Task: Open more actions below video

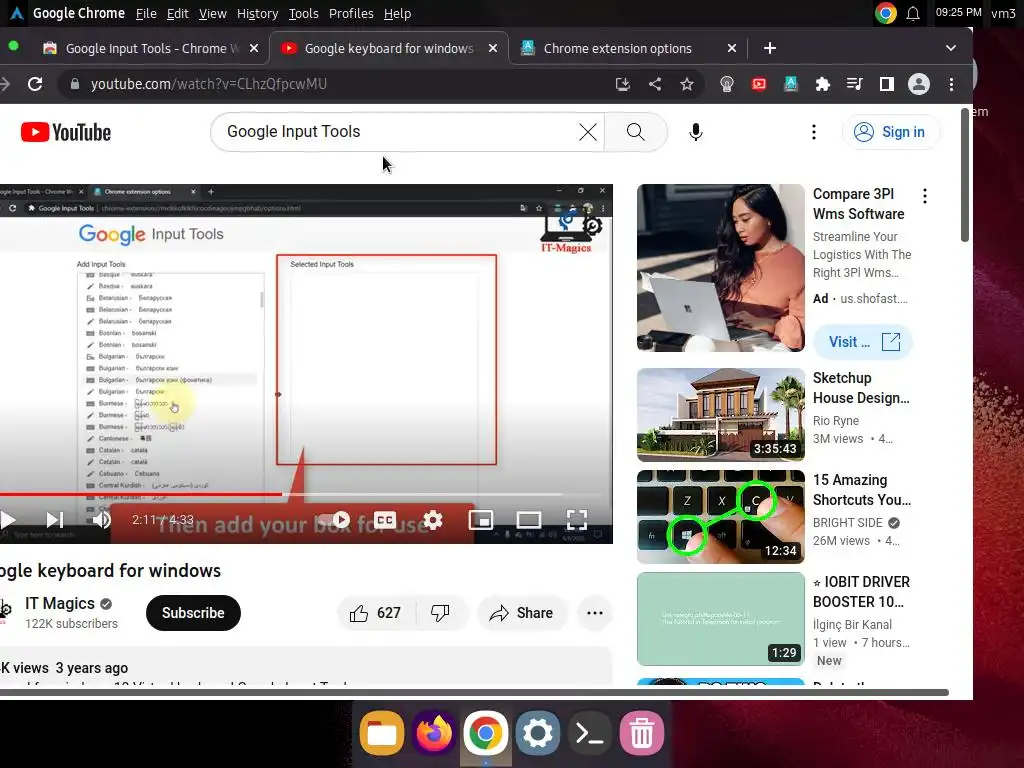Action: click(594, 613)
